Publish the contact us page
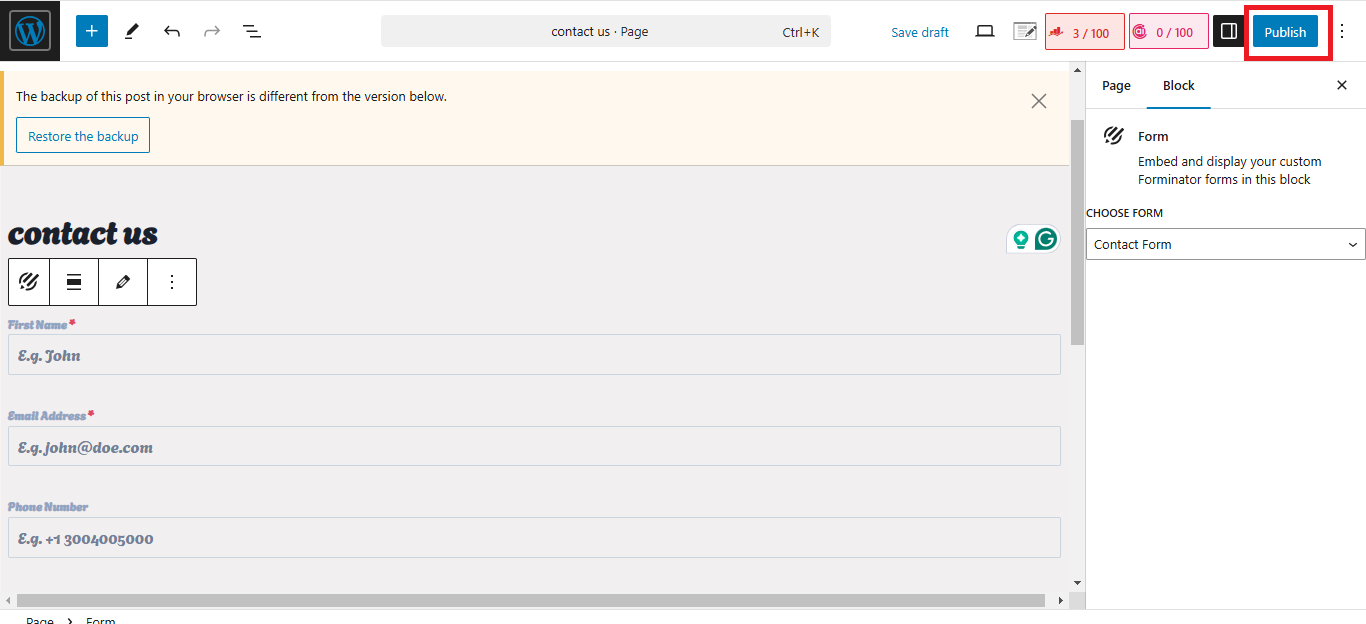The height and width of the screenshot is (624, 1366). (x=1285, y=32)
